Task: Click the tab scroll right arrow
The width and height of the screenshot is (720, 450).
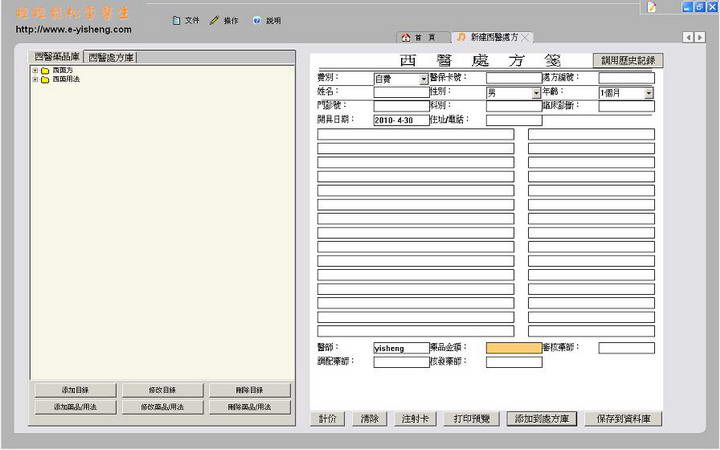Action: 700,37
